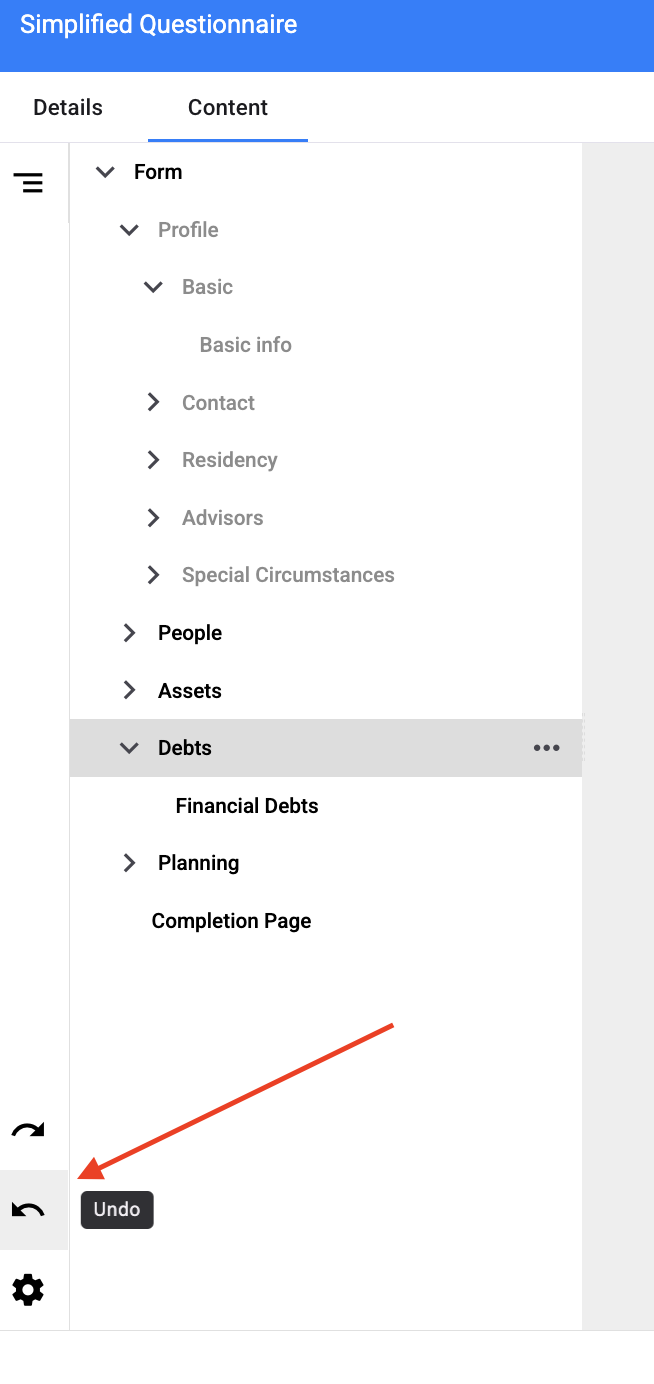Open the Completion Page item
Viewport: 654px width, 1384px height.
coord(231,921)
